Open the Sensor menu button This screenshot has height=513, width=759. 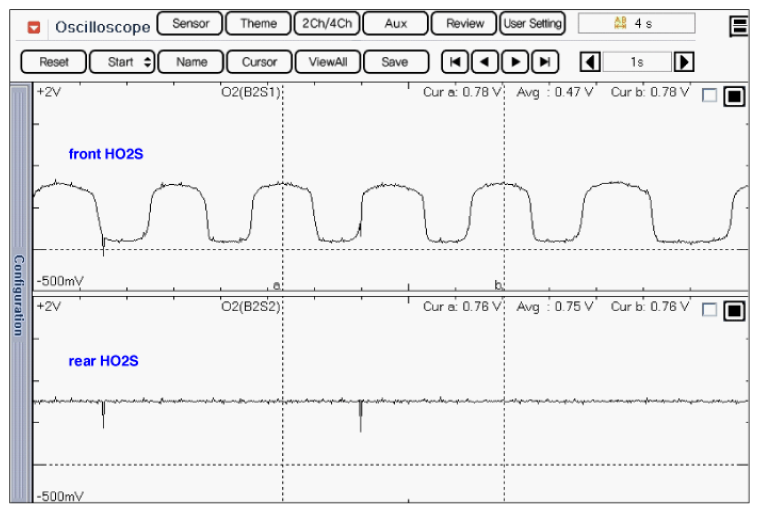click(x=190, y=23)
